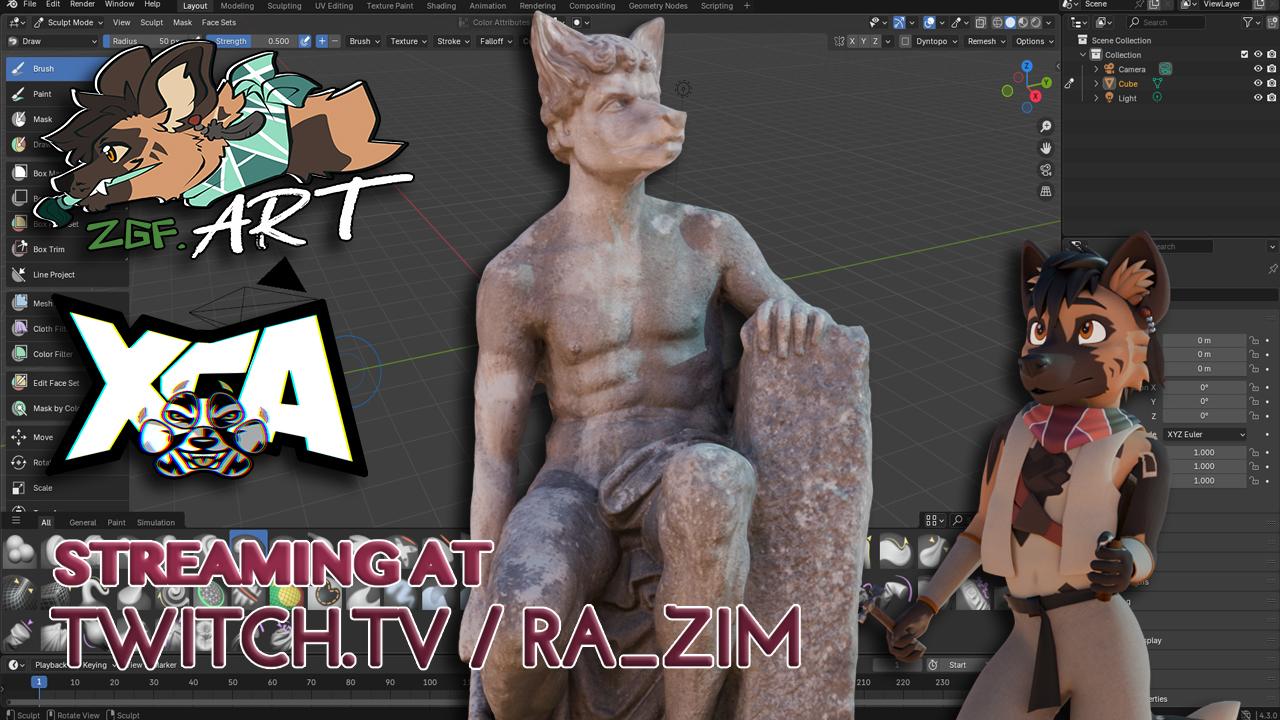1280x720 pixels.
Task: Set brush direction to Add with plus icon
Action: click(321, 41)
